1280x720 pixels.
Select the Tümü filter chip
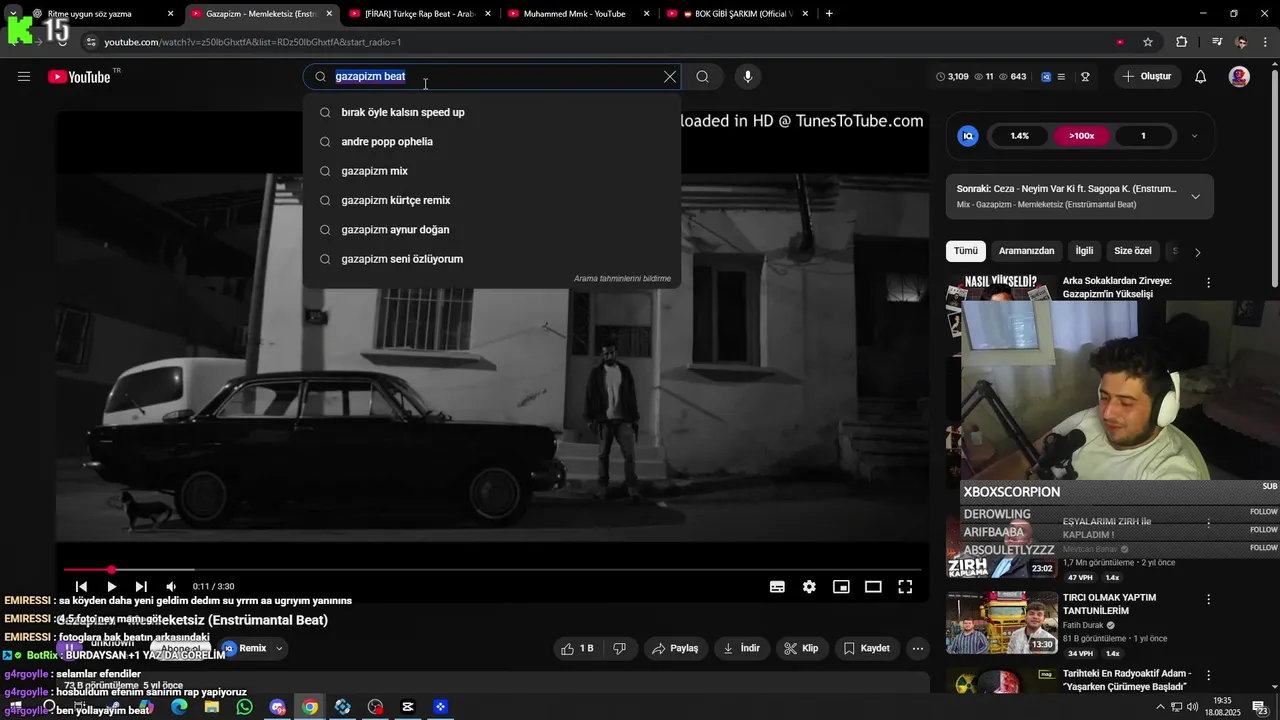pos(966,251)
